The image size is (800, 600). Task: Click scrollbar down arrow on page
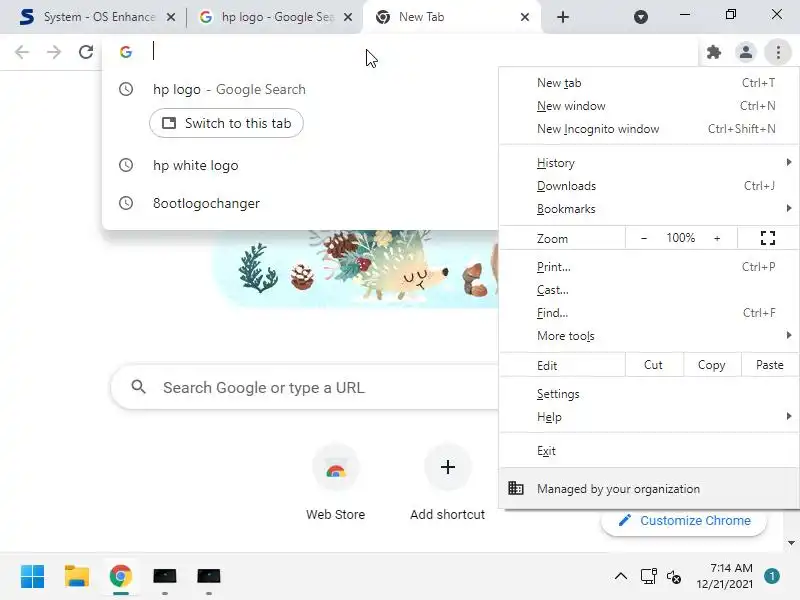(x=791, y=543)
